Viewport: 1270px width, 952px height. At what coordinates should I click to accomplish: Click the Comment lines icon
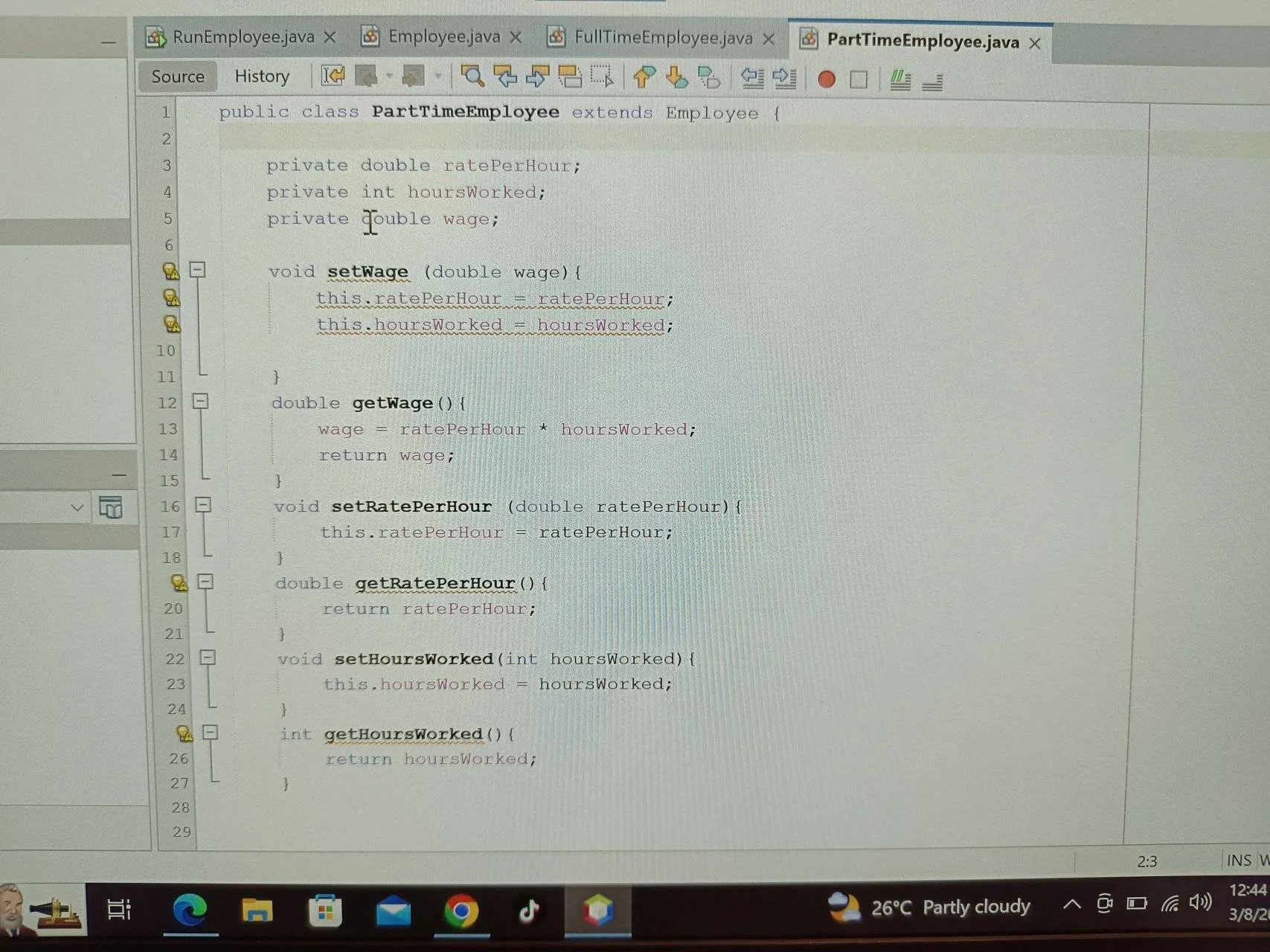(900, 80)
